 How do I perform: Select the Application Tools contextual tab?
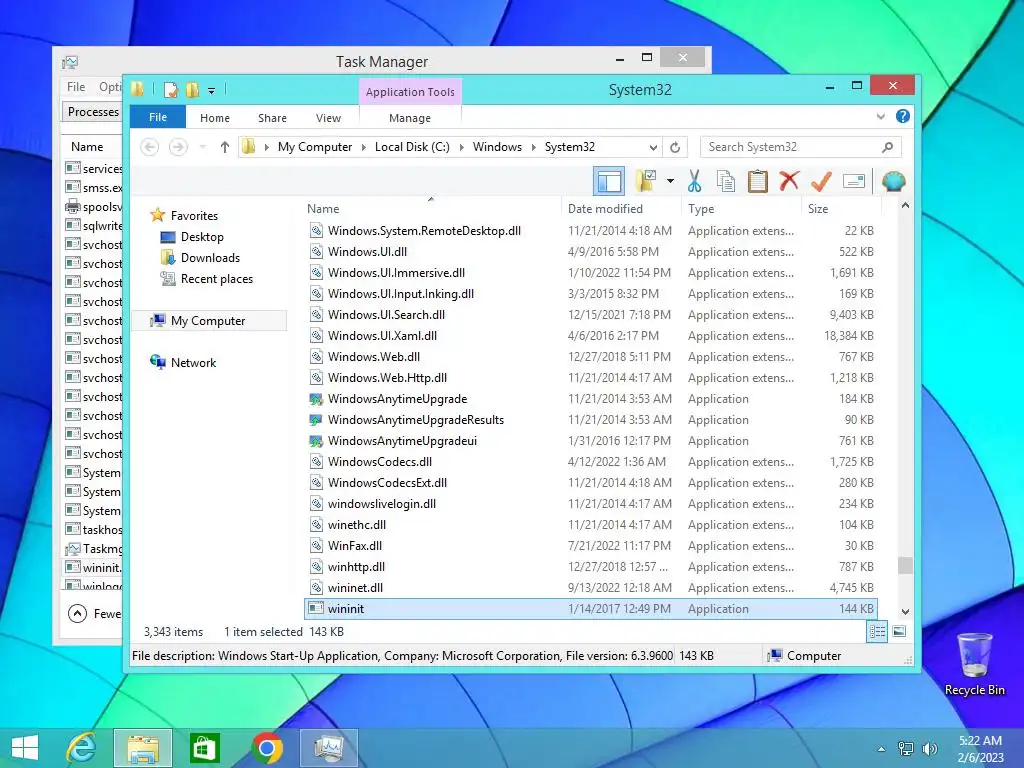coord(410,92)
